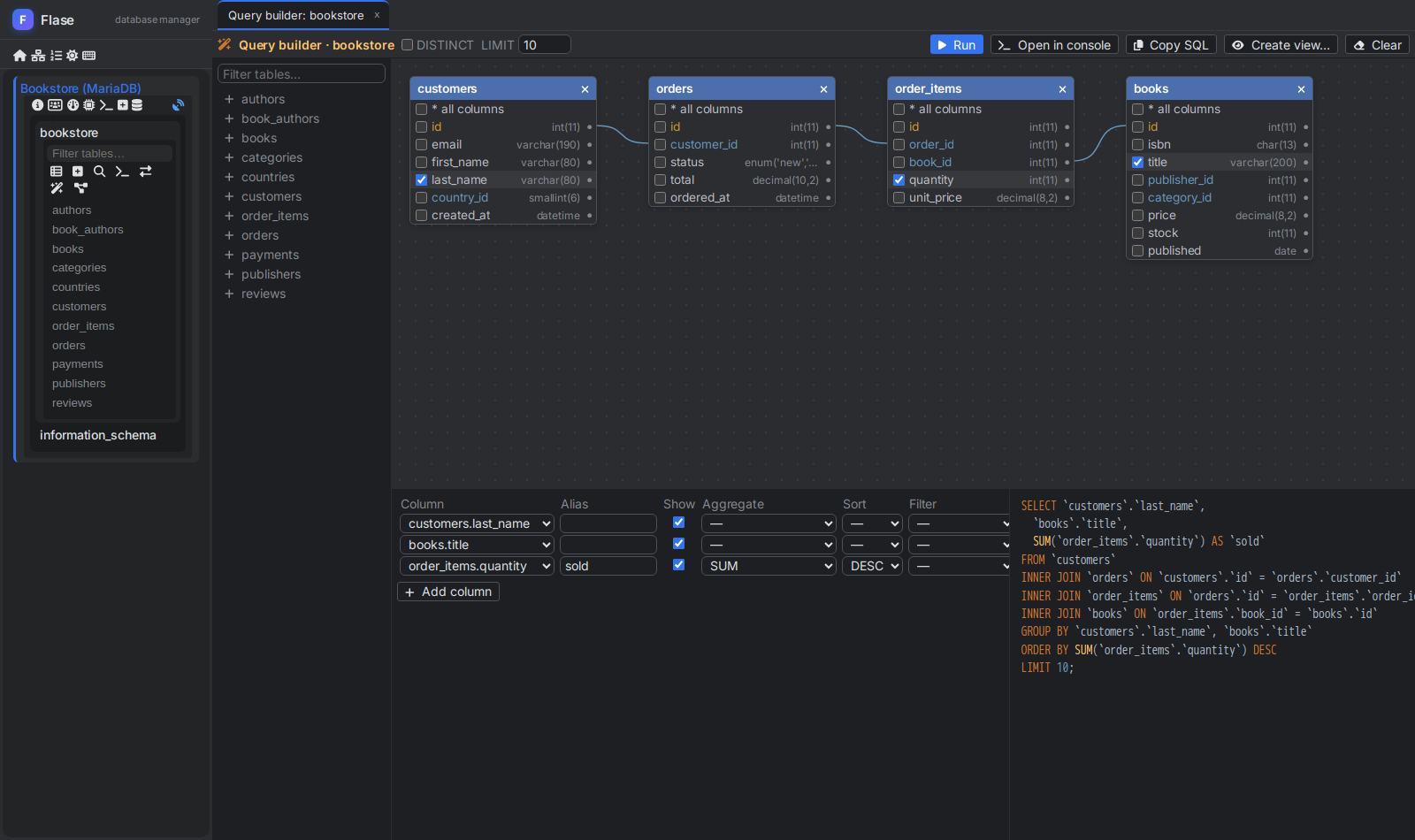This screenshot has width=1415, height=840.
Task: Open server console icon beside chip icon
Action: (x=106, y=105)
